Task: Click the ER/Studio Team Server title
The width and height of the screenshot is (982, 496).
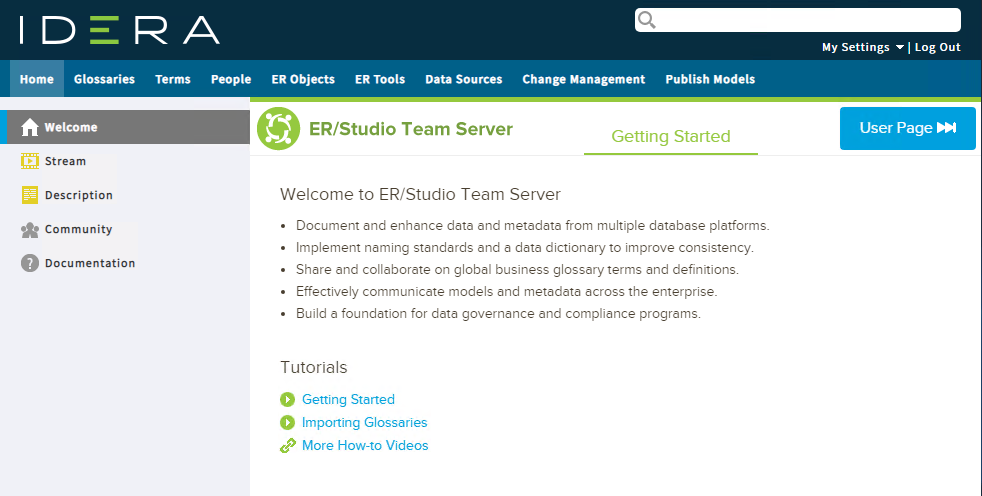Action: coord(411,129)
